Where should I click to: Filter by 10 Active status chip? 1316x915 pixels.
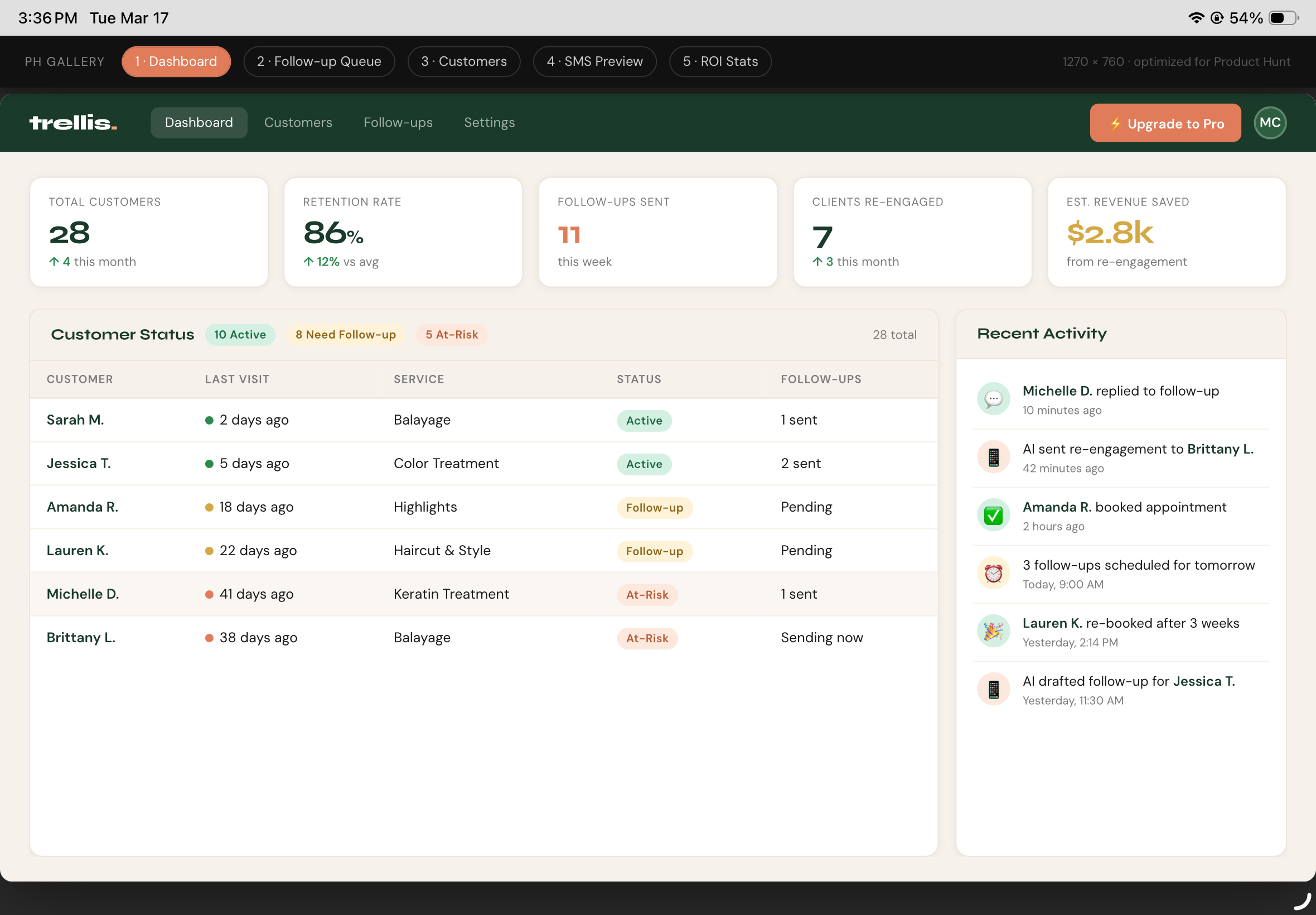pyautogui.click(x=239, y=335)
